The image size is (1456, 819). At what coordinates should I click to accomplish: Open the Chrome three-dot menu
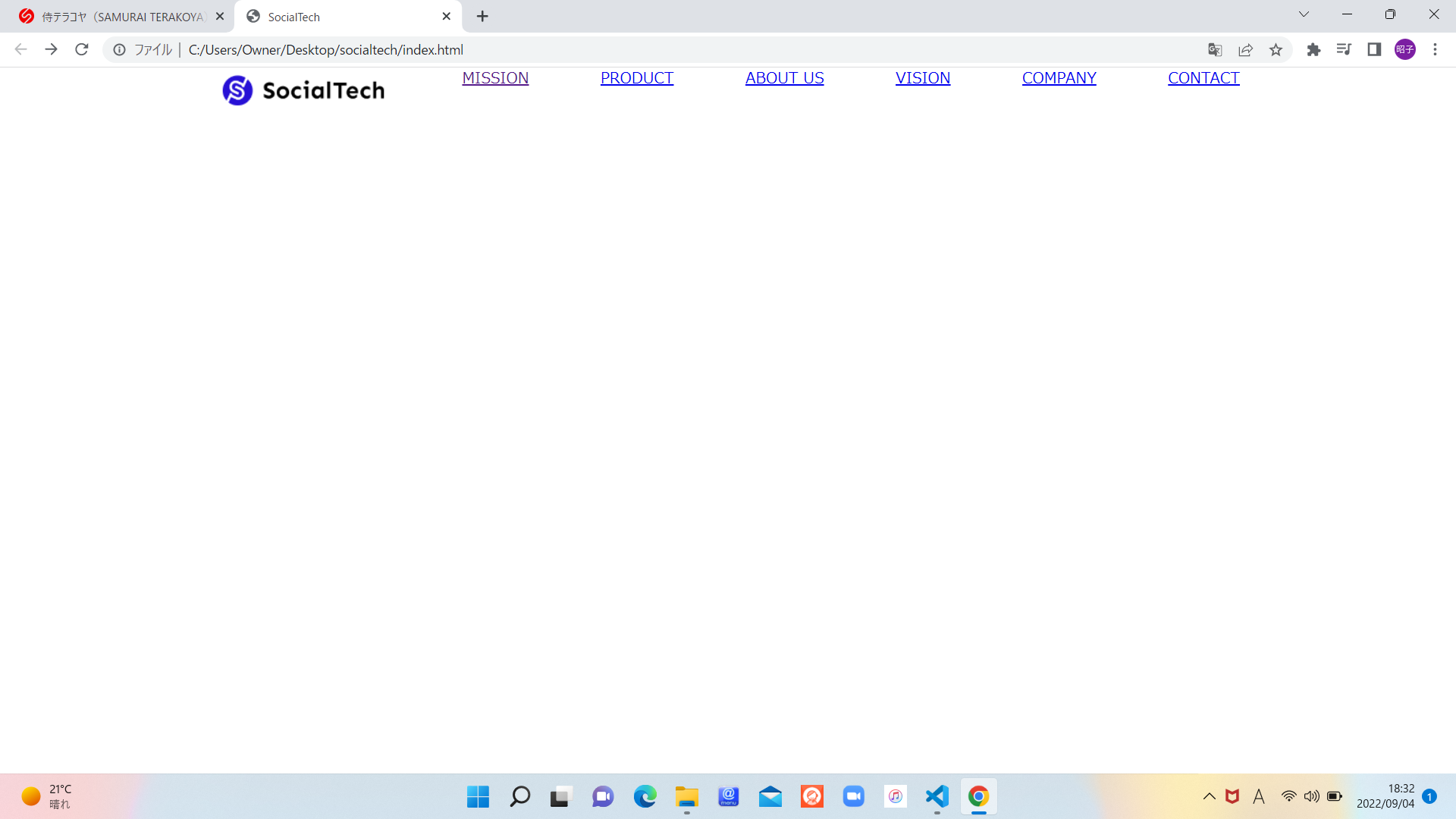tap(1435, 50)
